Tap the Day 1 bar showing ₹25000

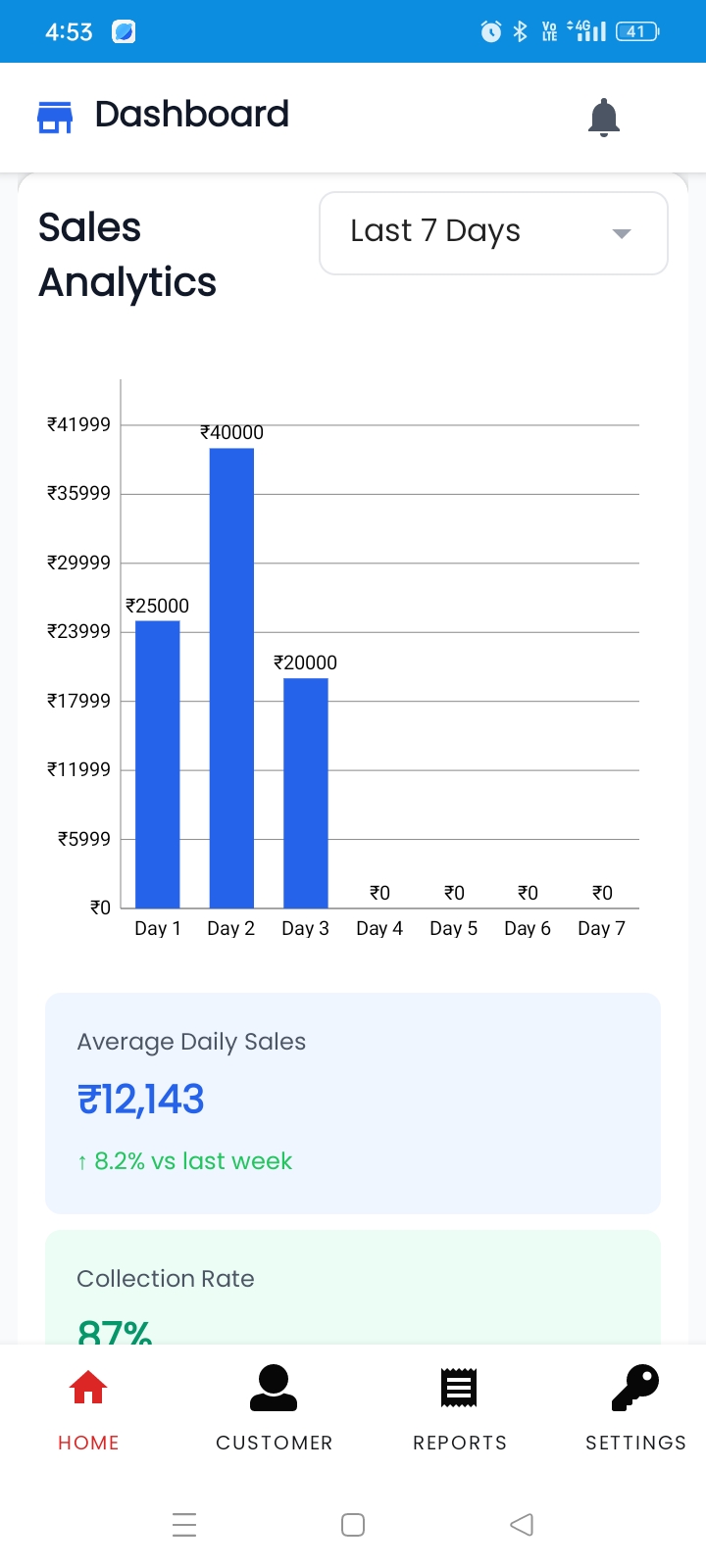[x=158, y=763]
